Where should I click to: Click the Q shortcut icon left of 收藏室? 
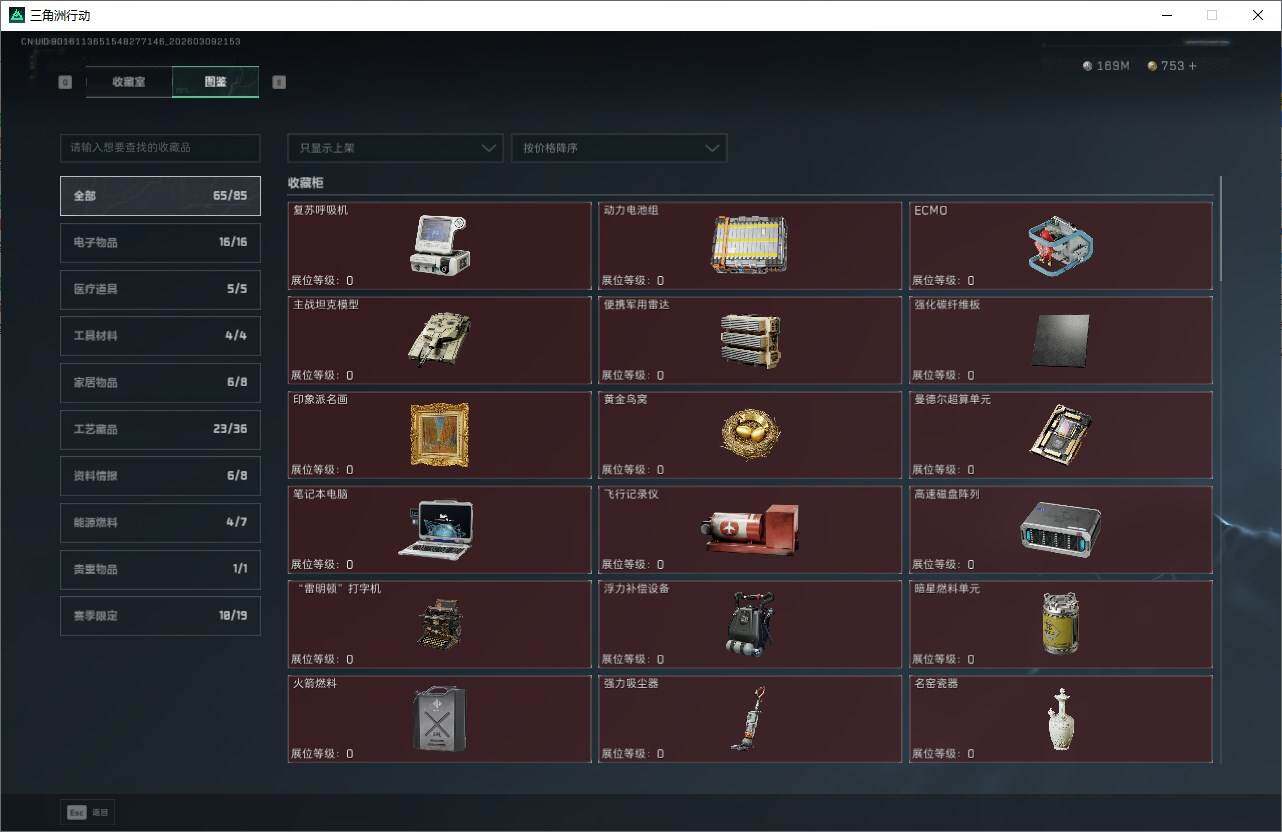pyautogui.click(x=65, y=82)
